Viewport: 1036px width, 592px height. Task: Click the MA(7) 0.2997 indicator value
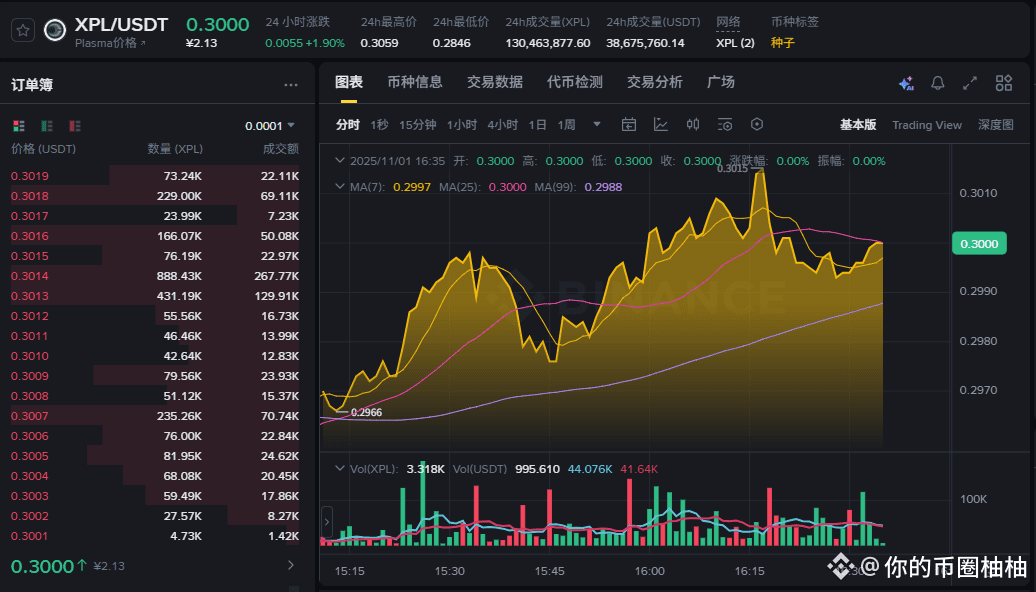coord(412,187)
